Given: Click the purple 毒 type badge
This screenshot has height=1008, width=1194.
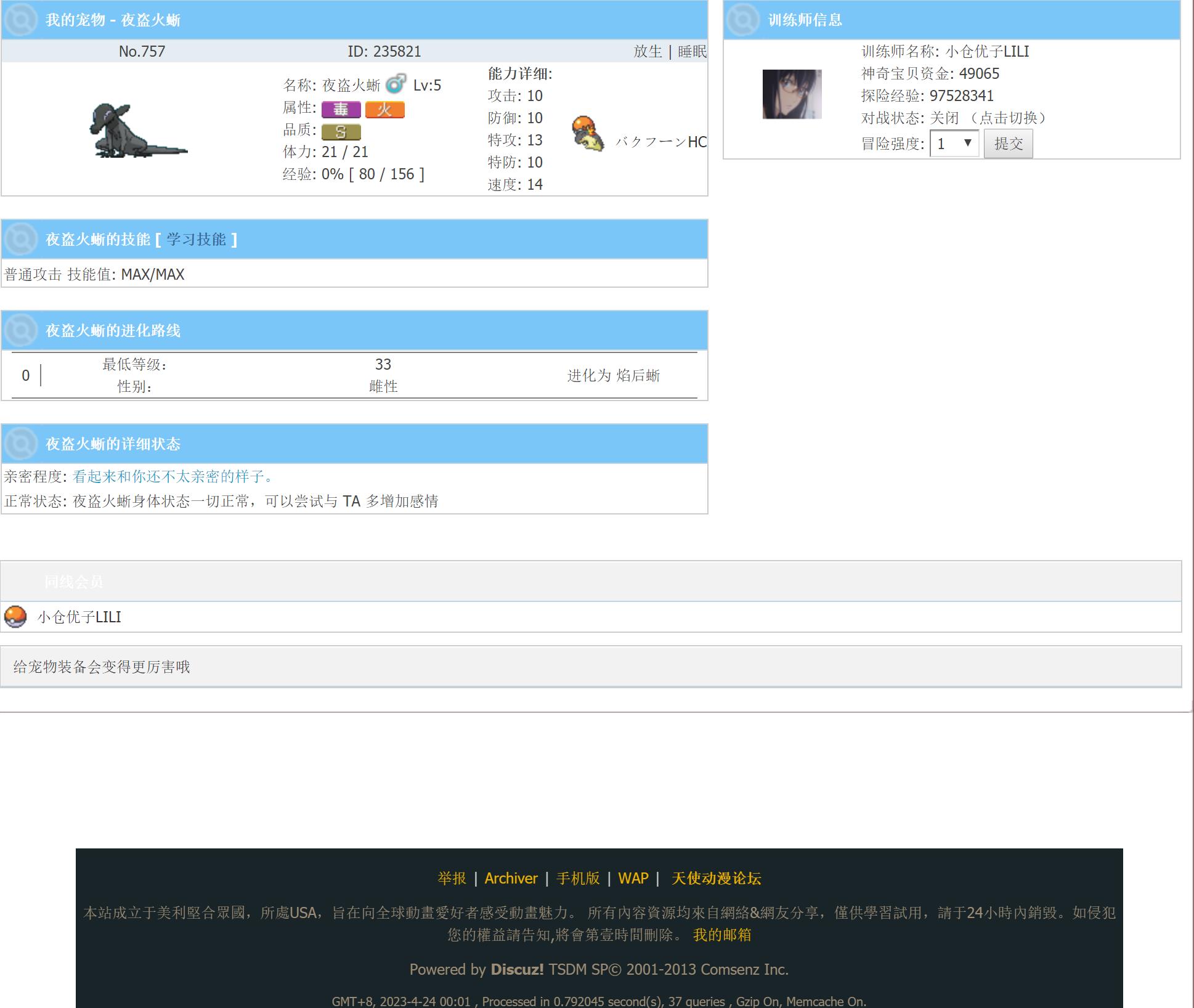Looking at the screenshot, I should tap(341, 110).
